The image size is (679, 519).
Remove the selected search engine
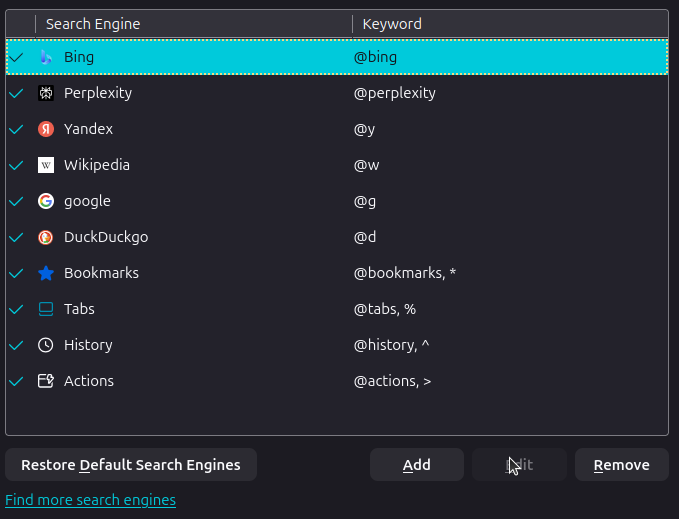(x=621, y=465)
